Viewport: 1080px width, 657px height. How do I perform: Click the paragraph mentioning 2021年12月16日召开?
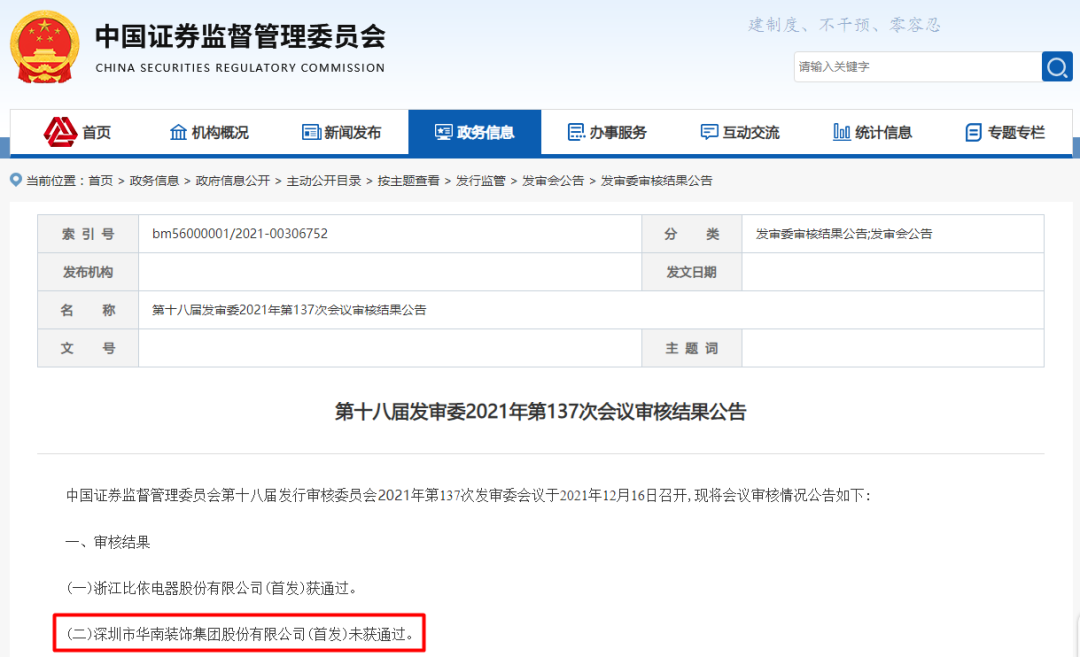click(468, 495)
